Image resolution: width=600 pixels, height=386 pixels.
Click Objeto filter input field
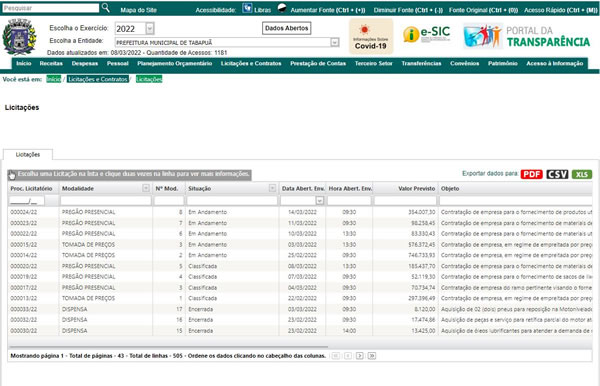tap(515, 201)
